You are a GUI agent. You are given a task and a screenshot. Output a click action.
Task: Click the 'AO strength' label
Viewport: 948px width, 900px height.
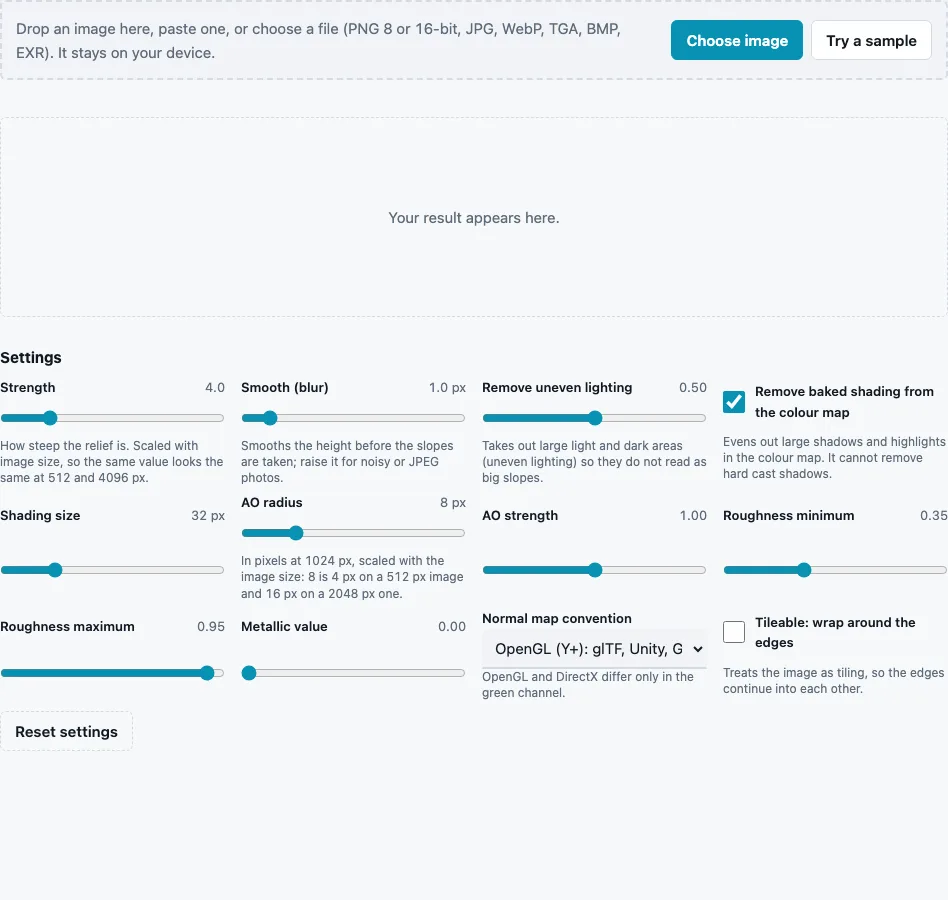(520, 516)
